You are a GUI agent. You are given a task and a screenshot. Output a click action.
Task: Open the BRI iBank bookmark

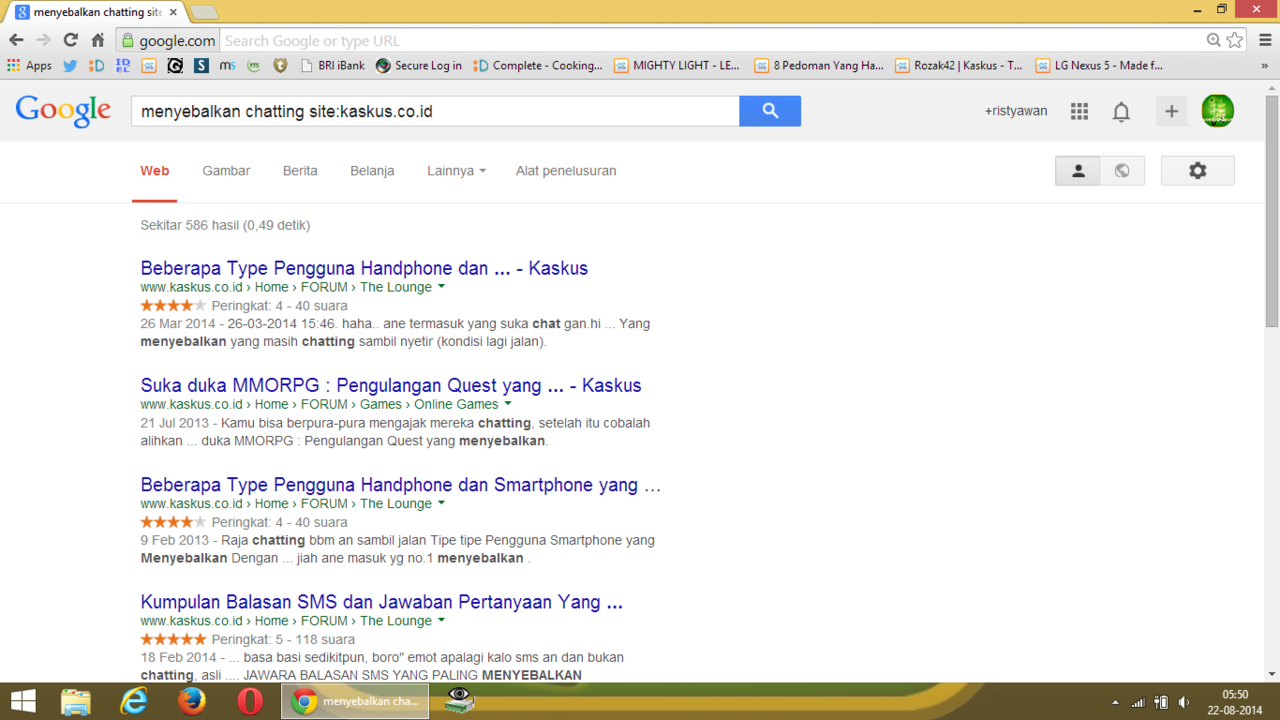[332, 65]
